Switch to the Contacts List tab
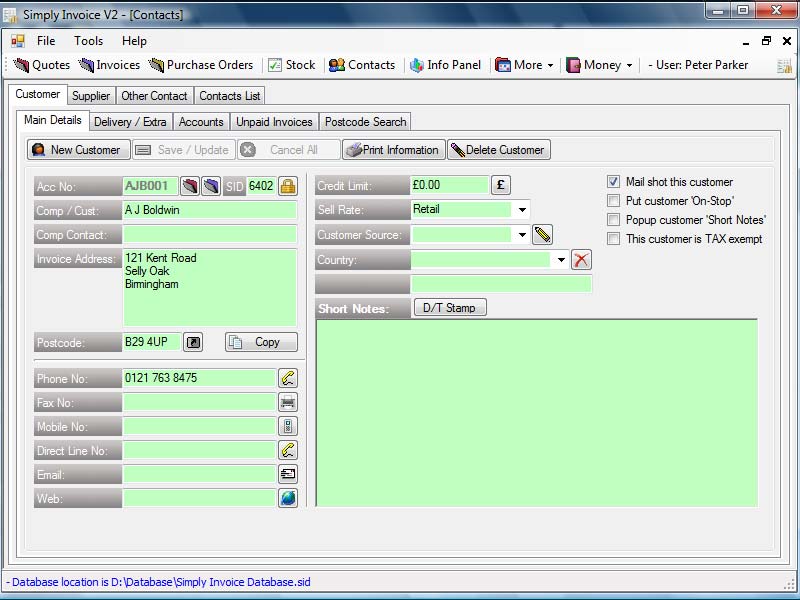This screenshot has width=800, height=600. [x=230, y=95]
